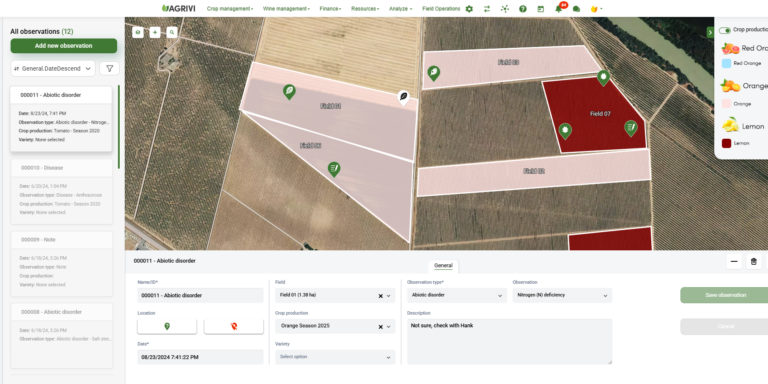Image resolution: width=768 pixels, height=384 pixels.
Task: Open the help question mark icon
Action: 523,9
